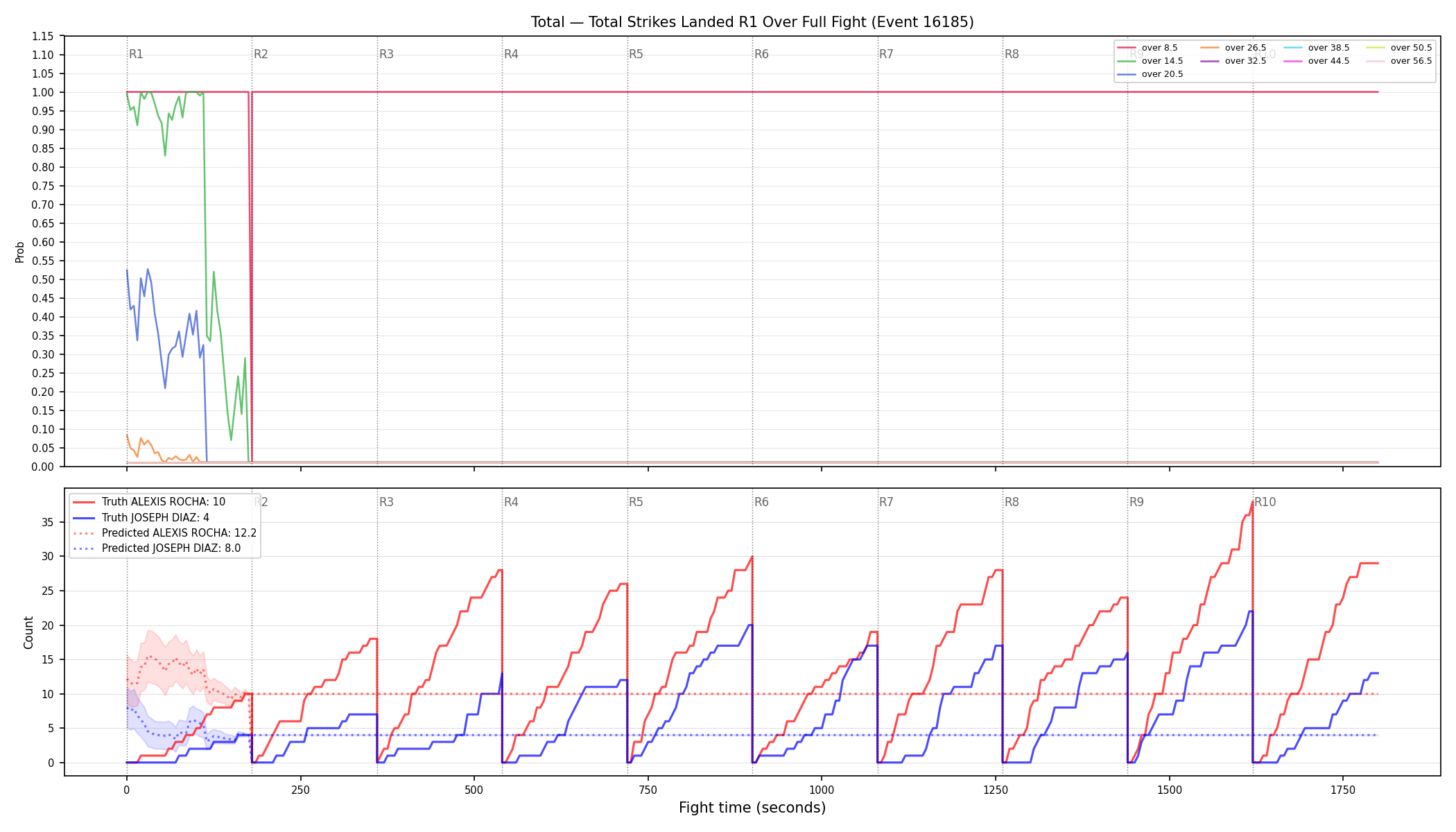This screenshot has height=832, width=1456.
Task: Click the 0.50 tick on Prob axis
Action: click(43, 279)
